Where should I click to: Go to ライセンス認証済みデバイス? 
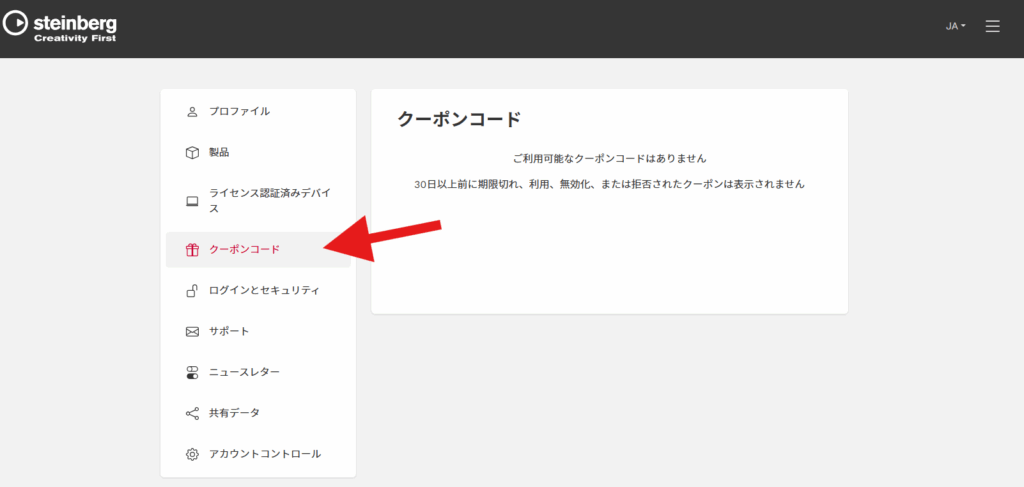[x=258, y=201]
